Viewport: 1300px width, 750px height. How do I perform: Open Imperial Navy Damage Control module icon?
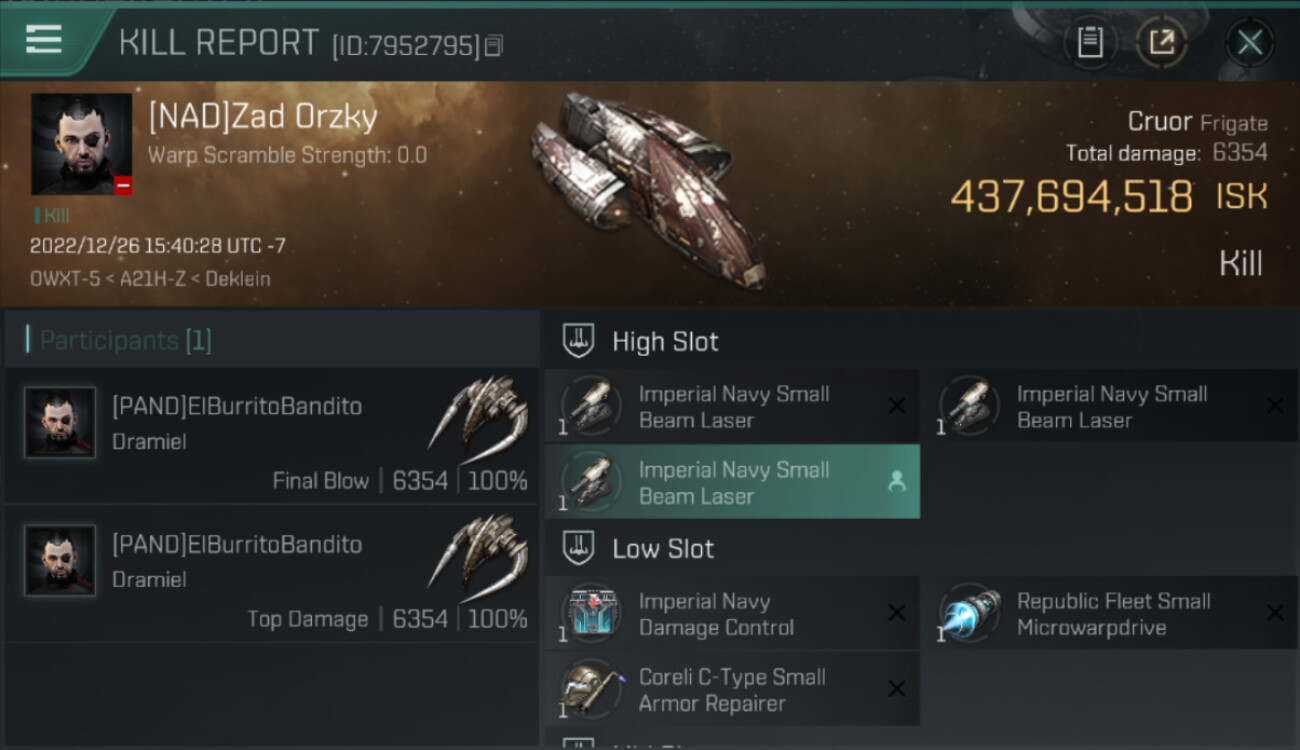point(591,614)
